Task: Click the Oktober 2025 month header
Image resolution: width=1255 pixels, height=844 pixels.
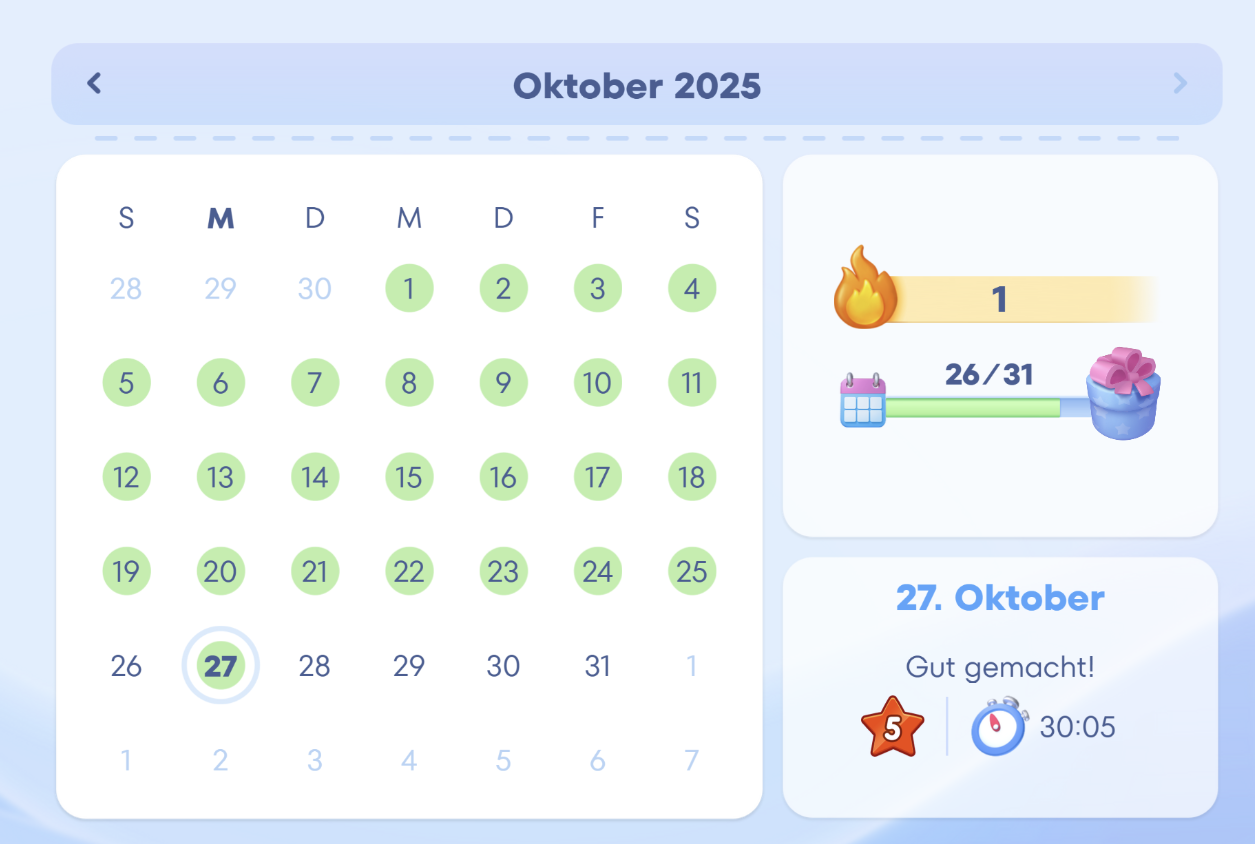Action: click(x=637, y=86)
